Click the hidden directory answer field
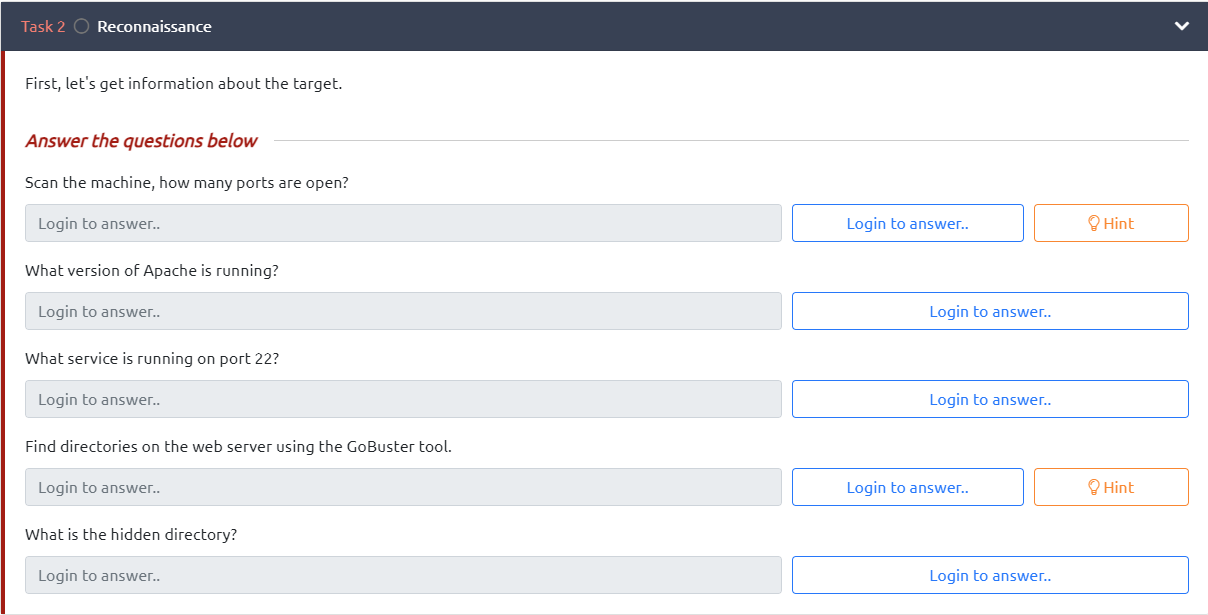The height and width of the screenshot is (615, 1208). [403, 575]
